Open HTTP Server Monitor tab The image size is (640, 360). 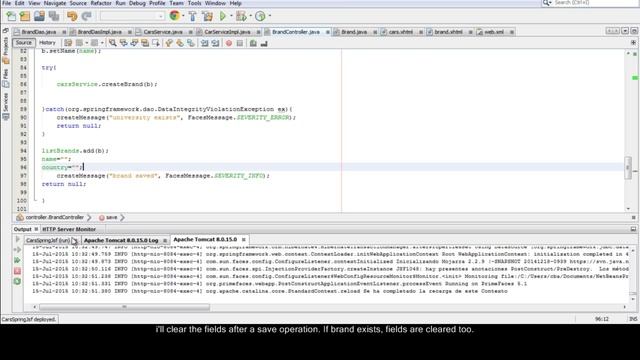click(69, 229)
